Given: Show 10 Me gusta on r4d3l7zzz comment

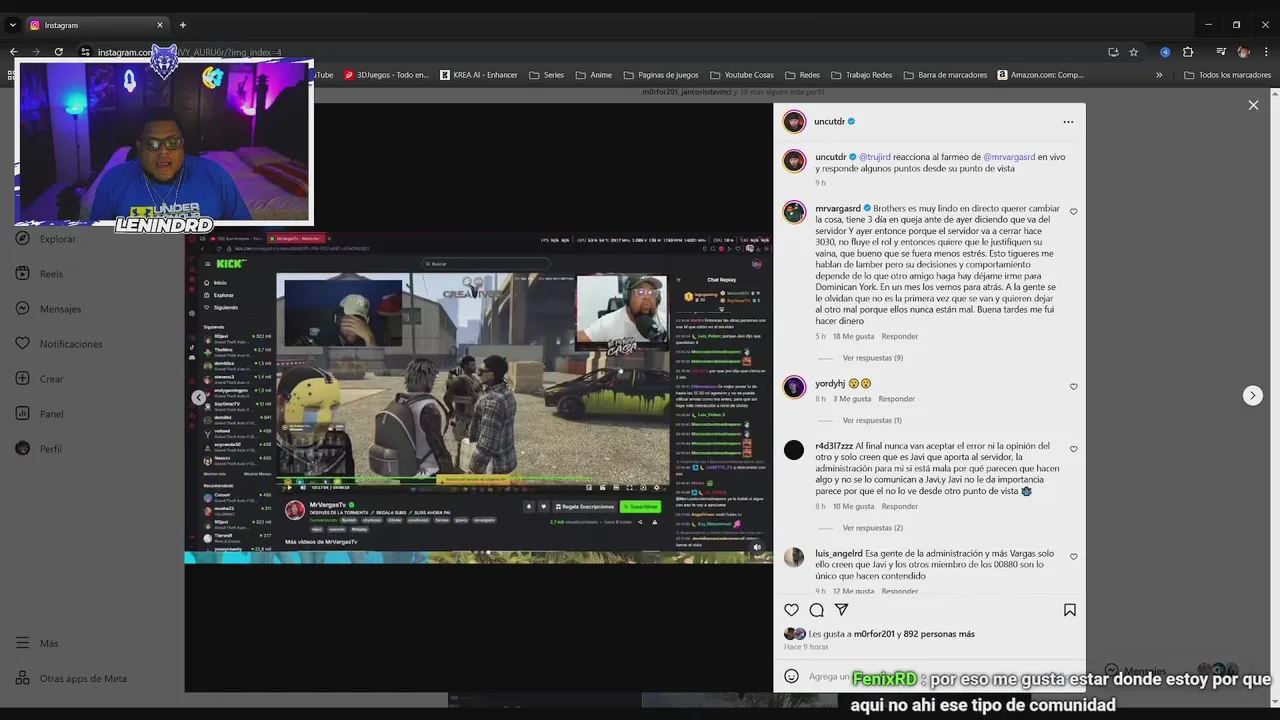Looking at the screenshot, I should point(853,507).
